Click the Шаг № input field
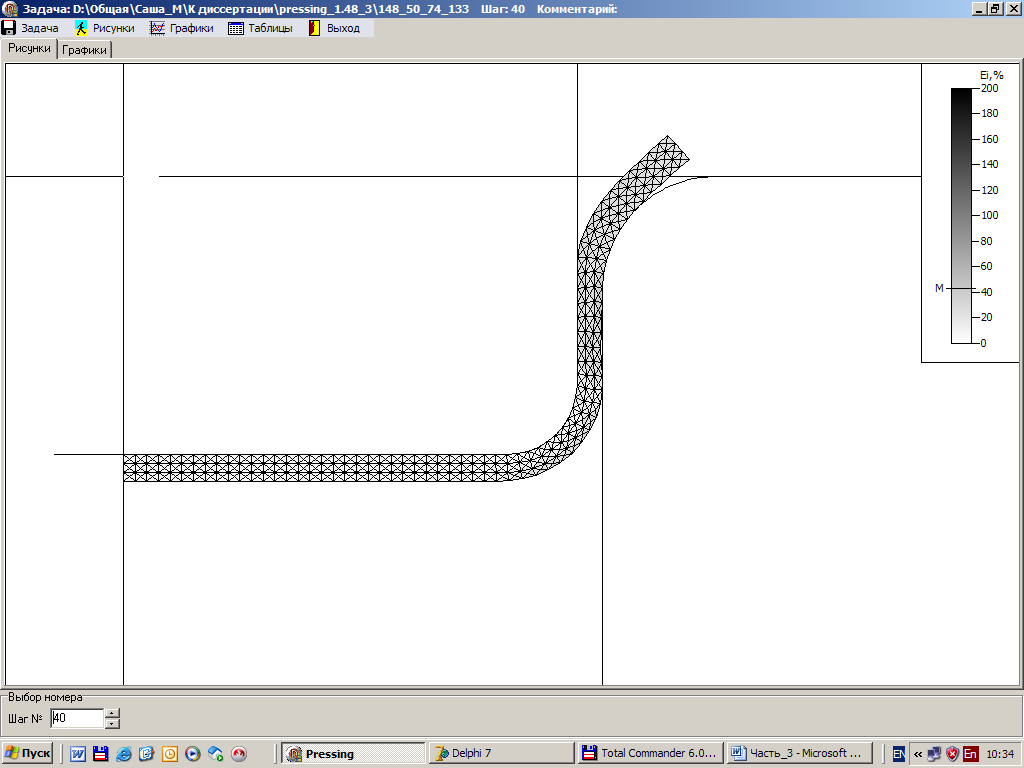This screenshot has width=1024, height=768. point(76,718)
